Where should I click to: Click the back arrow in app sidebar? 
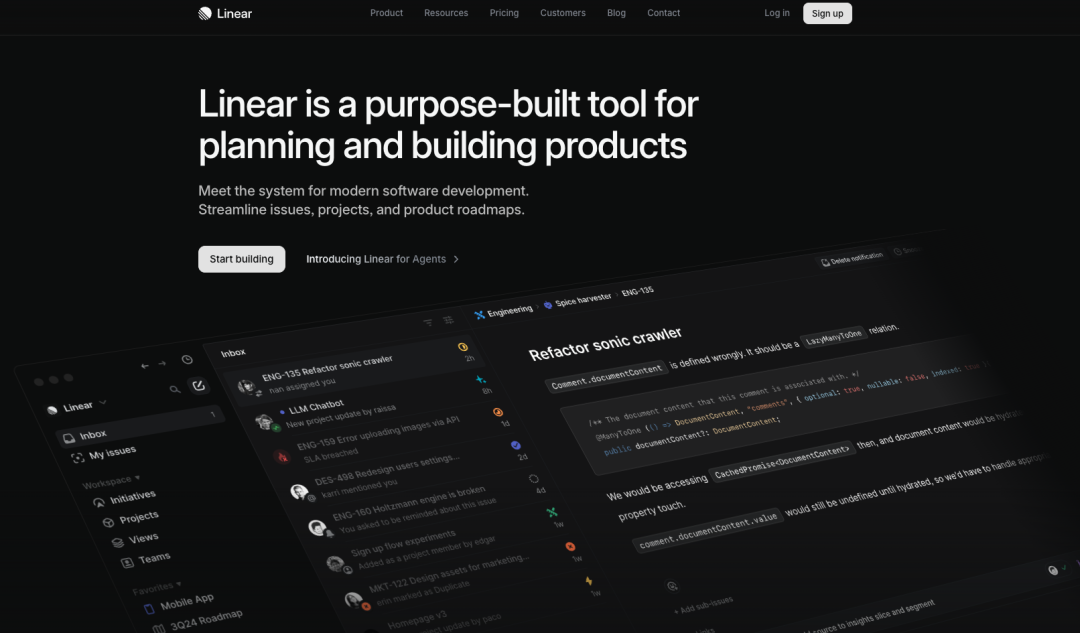point(145,366)
